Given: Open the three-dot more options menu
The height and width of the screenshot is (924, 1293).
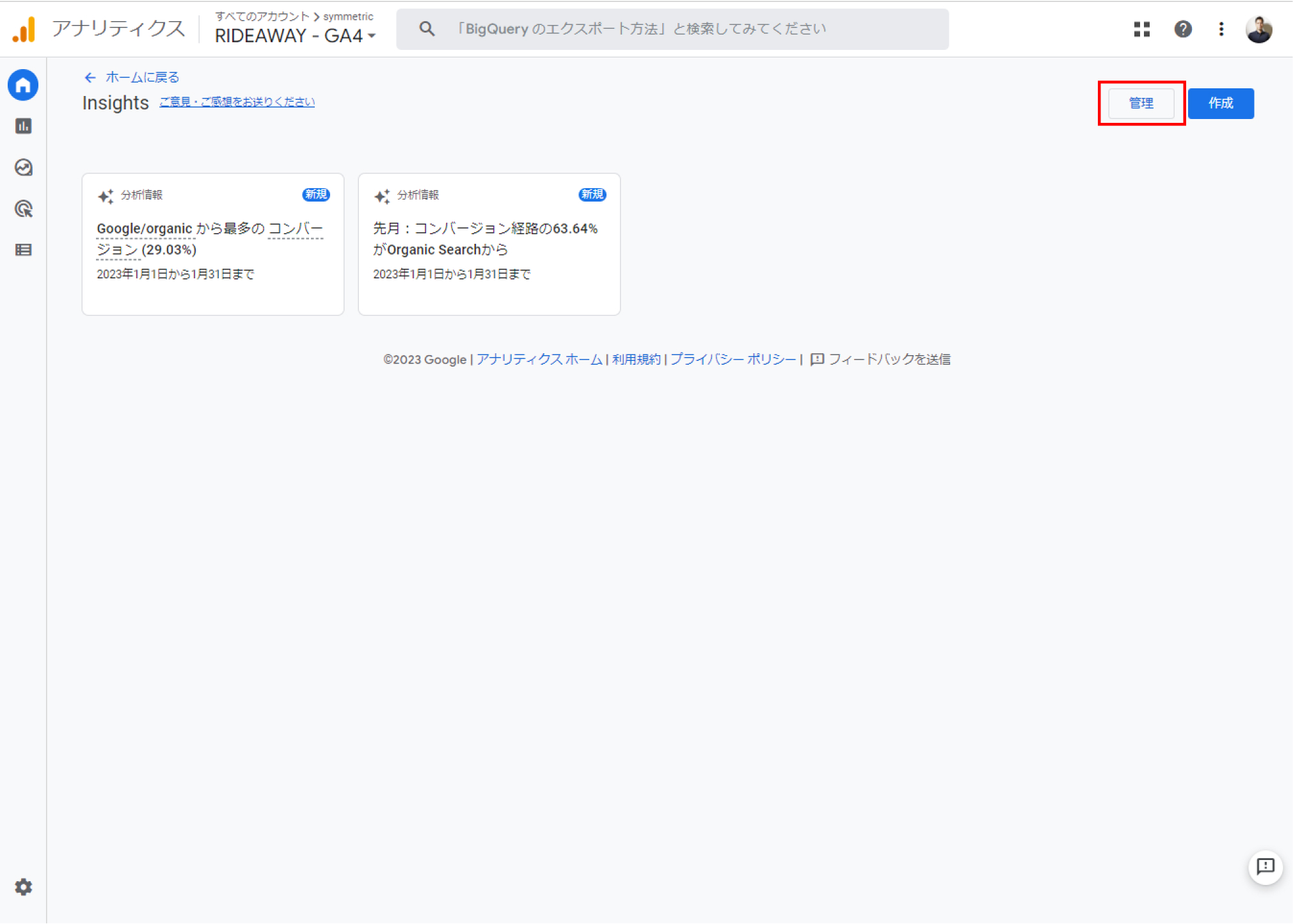Looking at the screenshot, I should point(1221,29).
